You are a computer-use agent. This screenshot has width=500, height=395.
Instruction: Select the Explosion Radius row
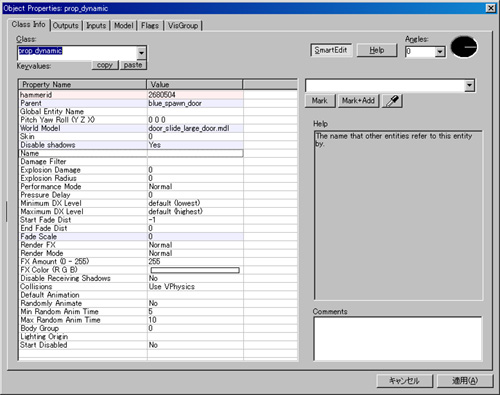(x=131, y=178)
